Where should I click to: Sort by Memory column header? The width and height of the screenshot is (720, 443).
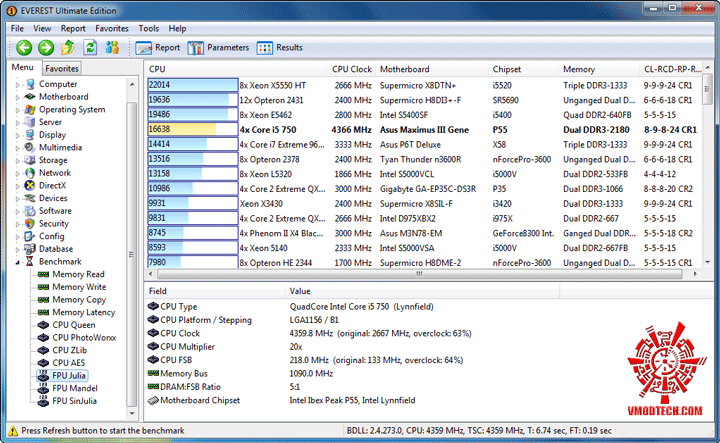[x=599, y=69]
